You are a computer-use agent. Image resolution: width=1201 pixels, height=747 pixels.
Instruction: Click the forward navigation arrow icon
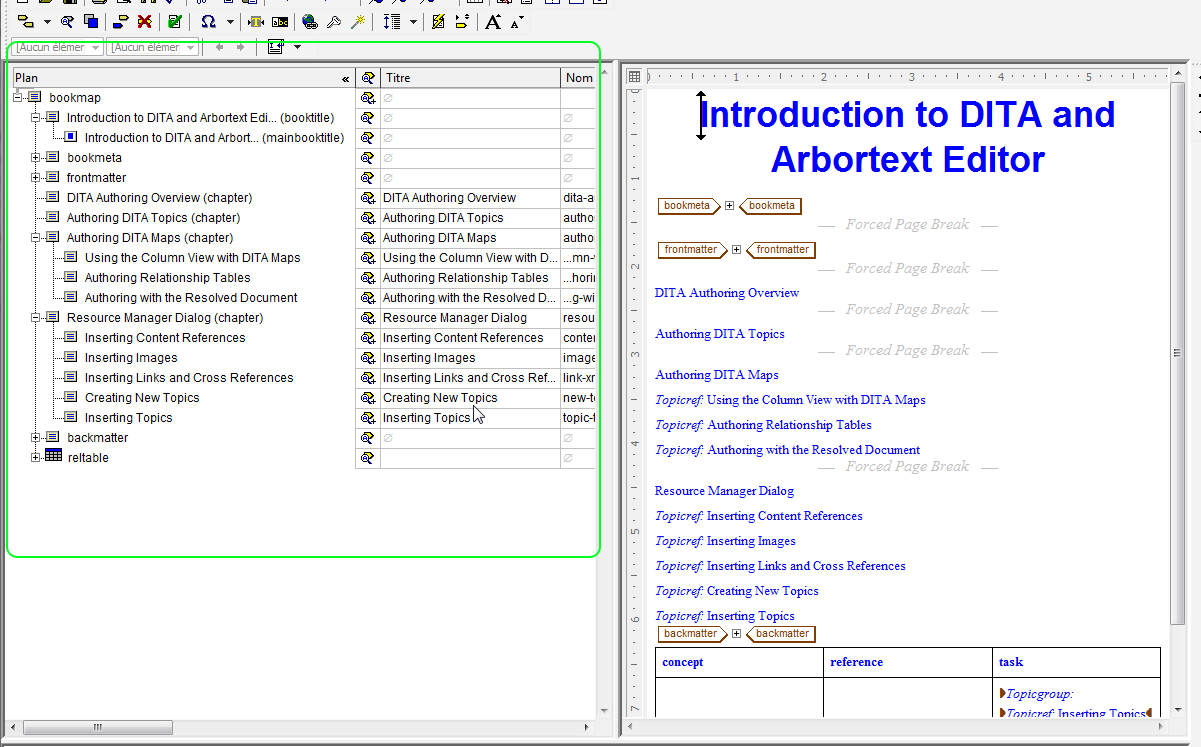(x=241, y=47)
